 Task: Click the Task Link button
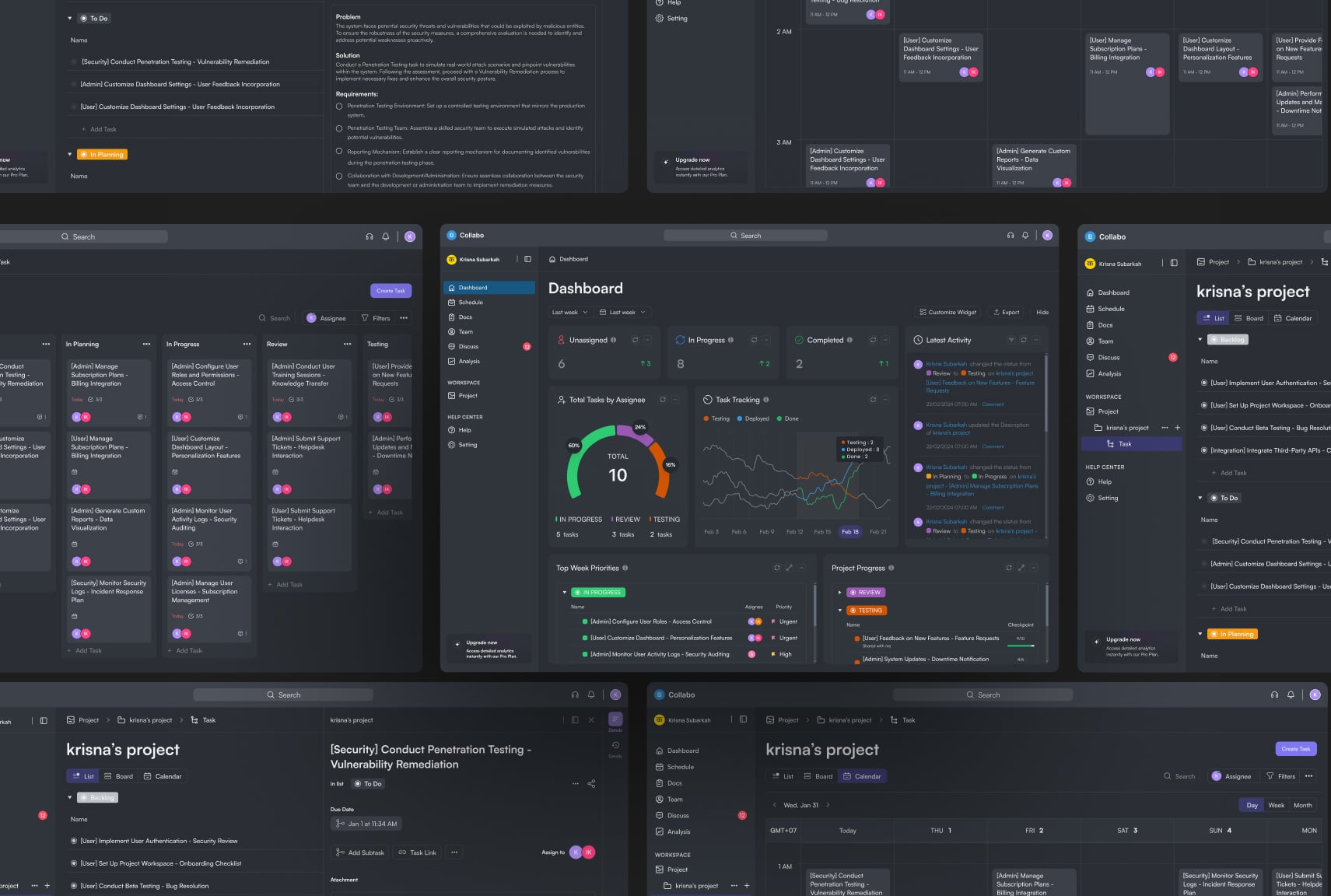(417, 852)
